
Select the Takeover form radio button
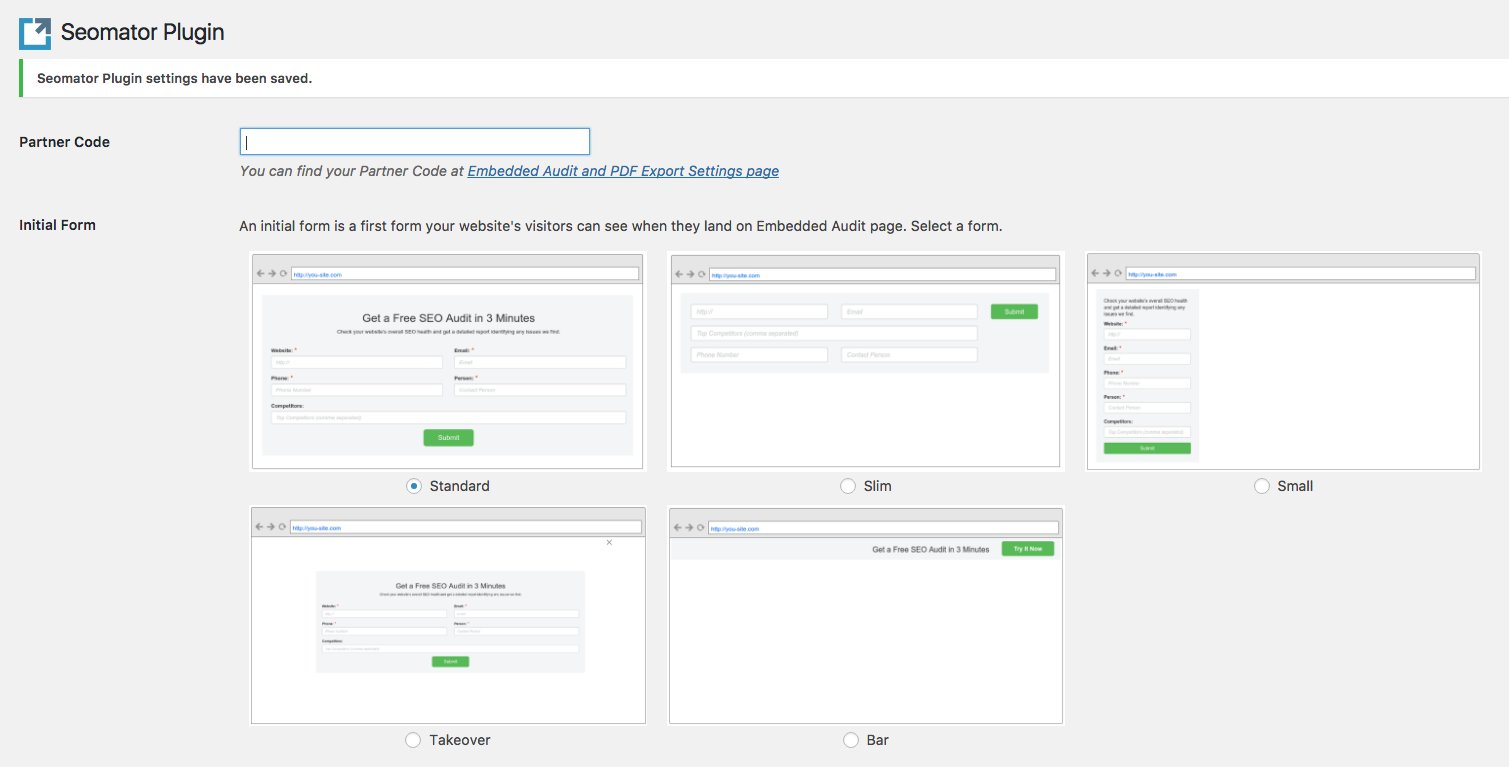(x=413, y=740)
